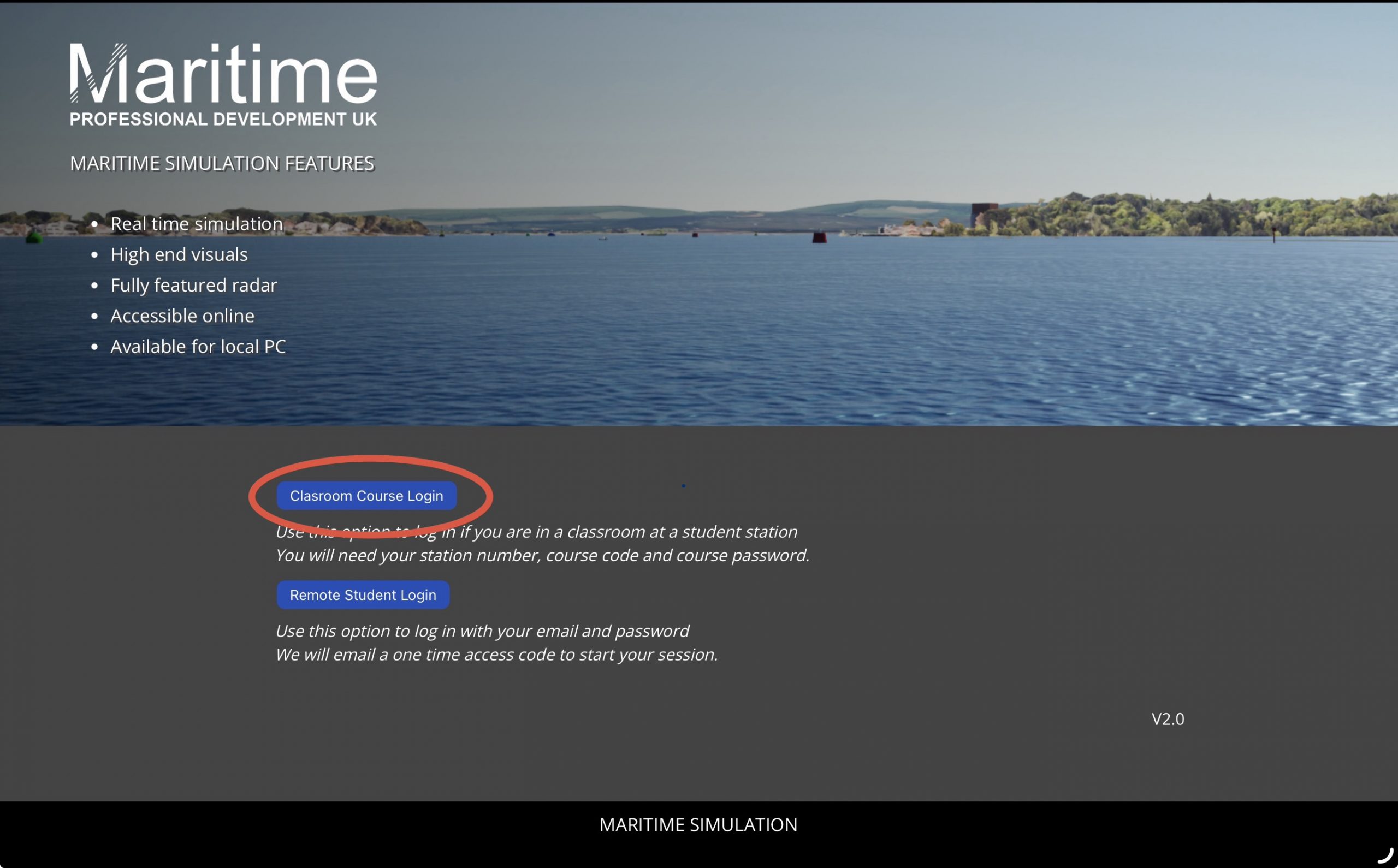The width and height of the screenshot is (1398, 868).
Task: Click Maritime Simulation Features heading
Action: pos(222,163)
